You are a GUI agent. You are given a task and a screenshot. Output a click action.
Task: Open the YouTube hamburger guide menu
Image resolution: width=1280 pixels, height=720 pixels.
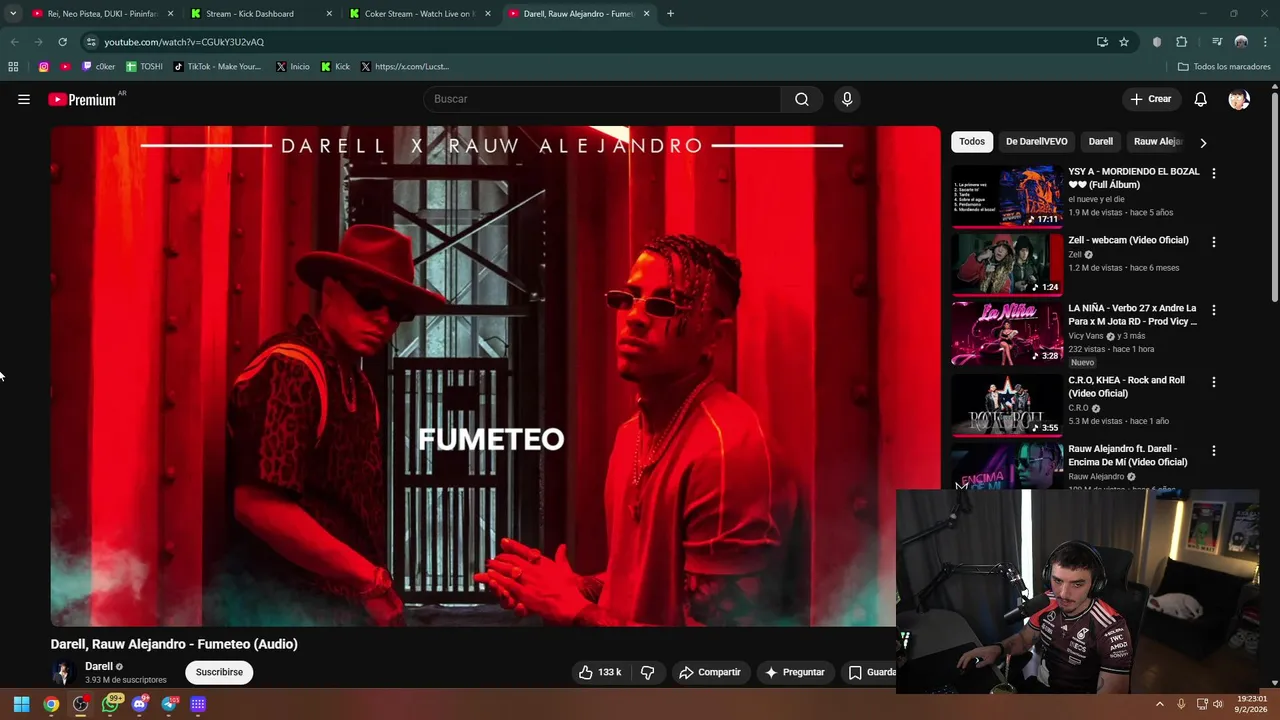pyautogui.click(x=24, y=99)
